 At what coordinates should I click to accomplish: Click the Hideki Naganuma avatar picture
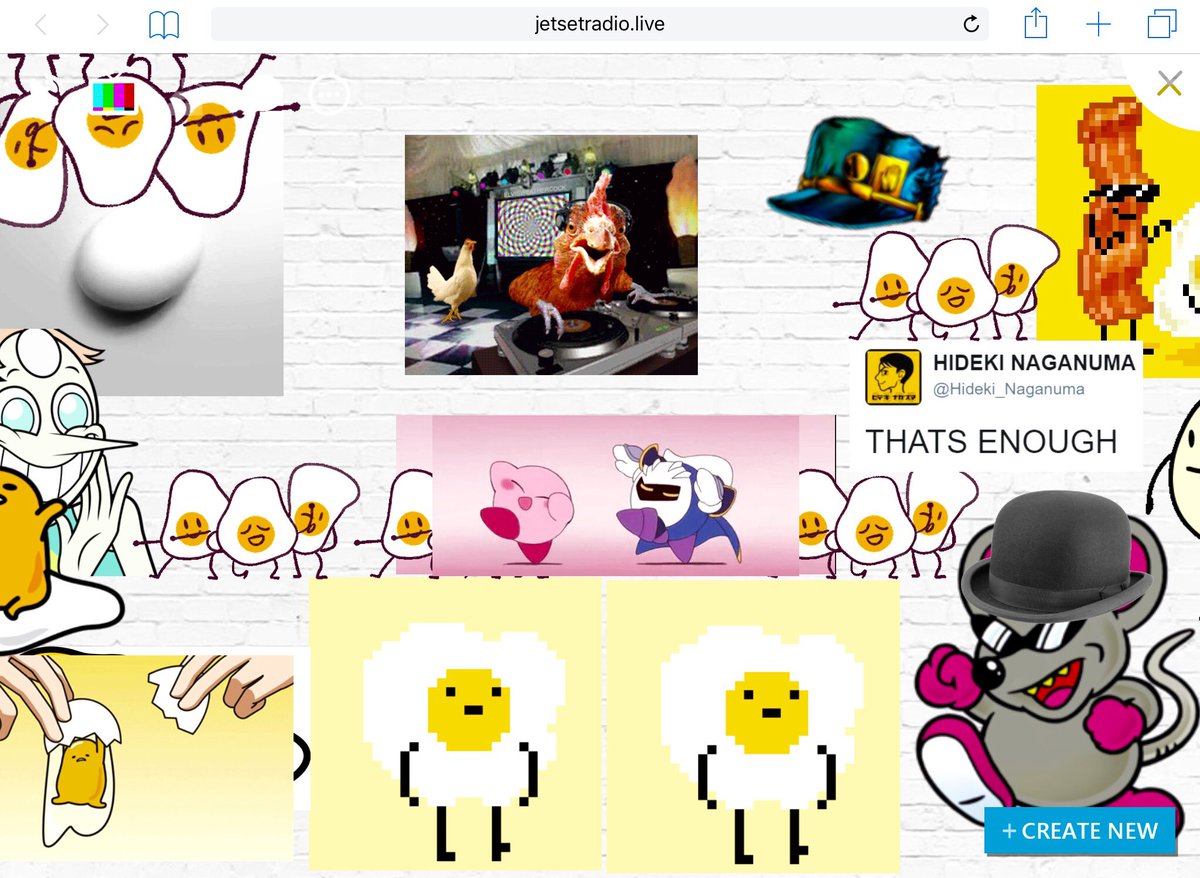(892, 377)
